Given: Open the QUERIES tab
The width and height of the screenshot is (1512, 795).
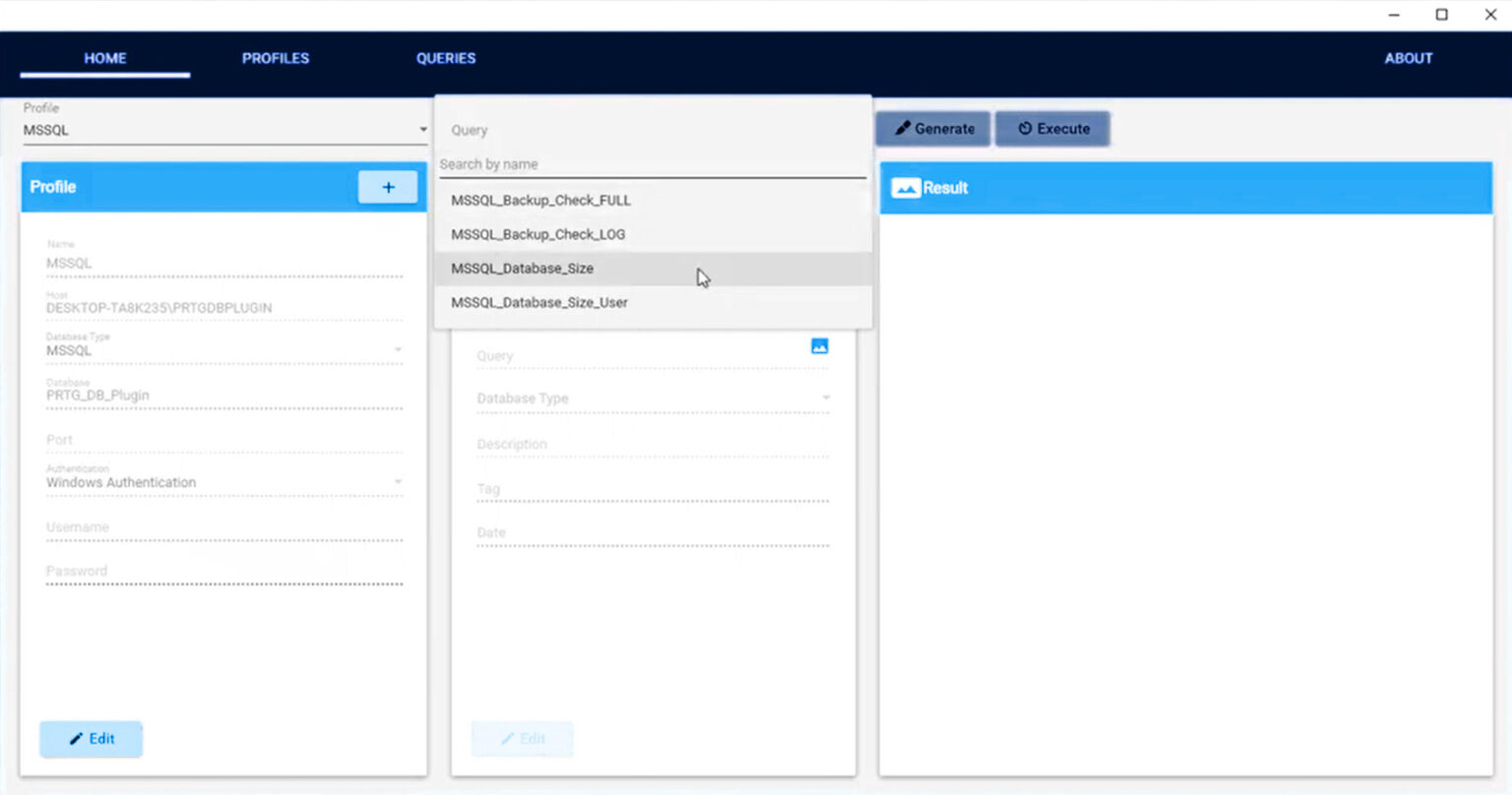Looking at the screenshot, I should (446, 58).
